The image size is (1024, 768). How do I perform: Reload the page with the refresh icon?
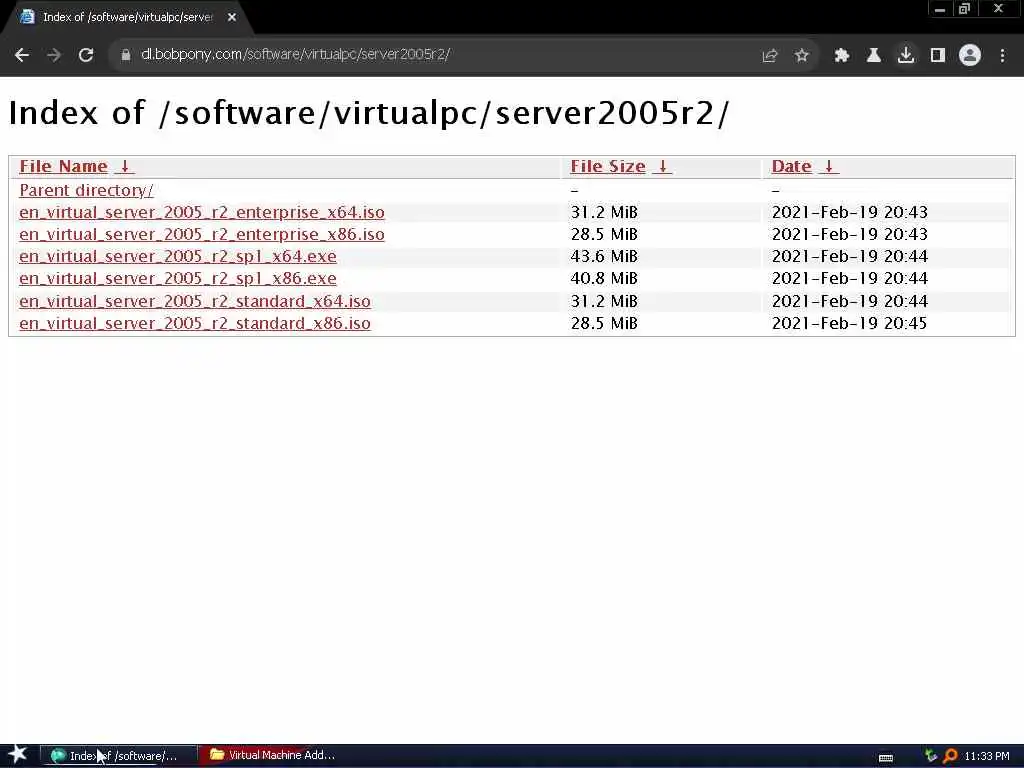86,56
